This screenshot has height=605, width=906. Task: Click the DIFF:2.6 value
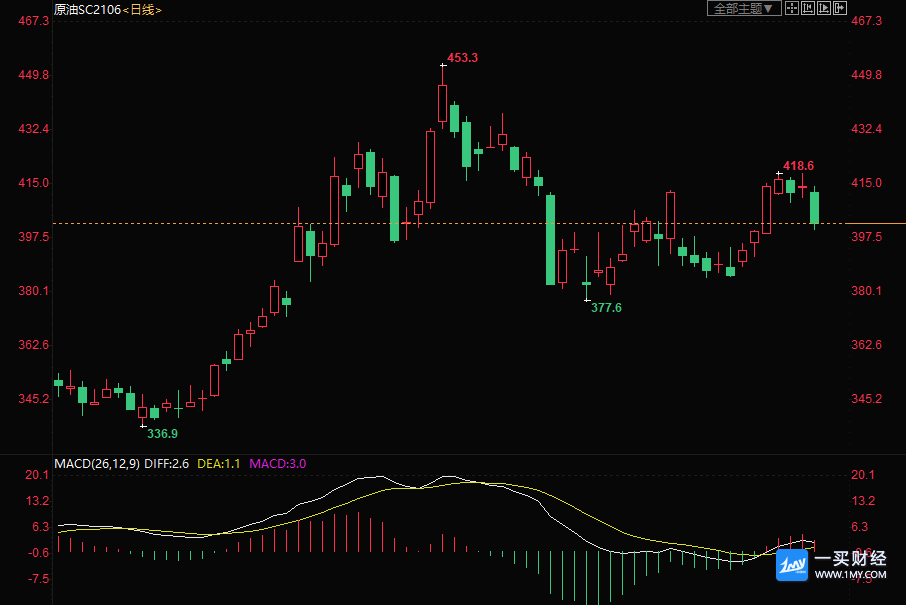166,463
